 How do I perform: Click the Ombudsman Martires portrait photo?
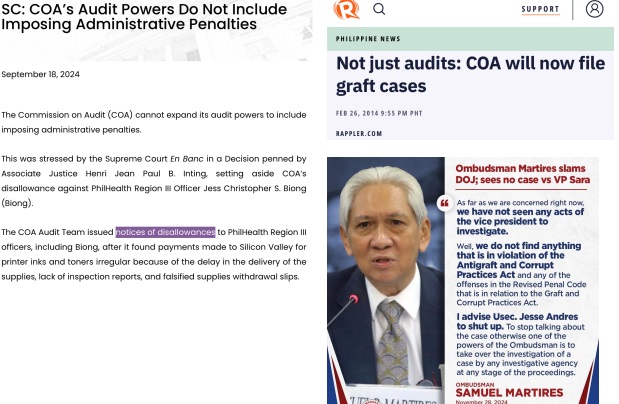pyautogui.click(x=386, y=280)
